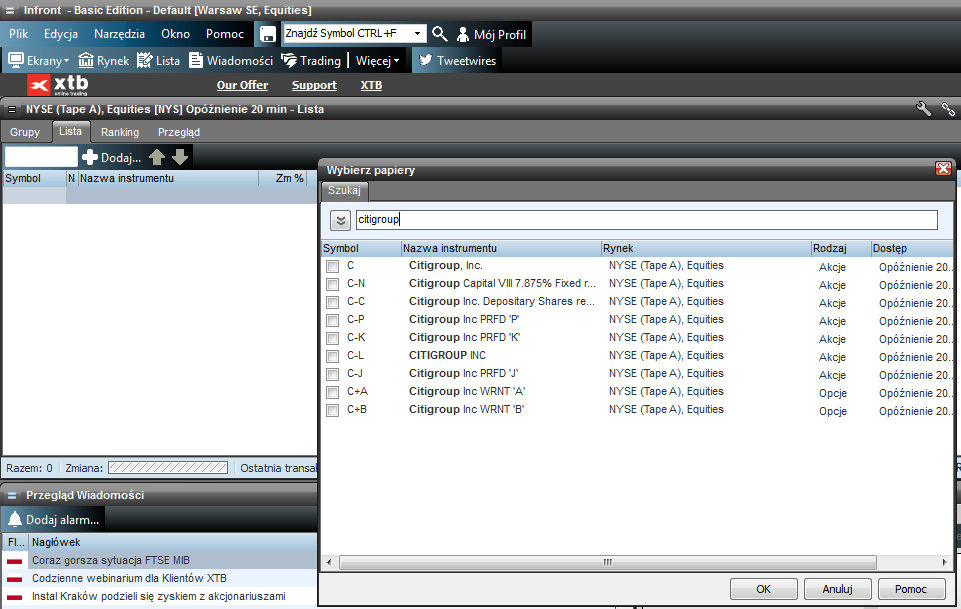
Task: Click the OK button
Action: (764, 589)
